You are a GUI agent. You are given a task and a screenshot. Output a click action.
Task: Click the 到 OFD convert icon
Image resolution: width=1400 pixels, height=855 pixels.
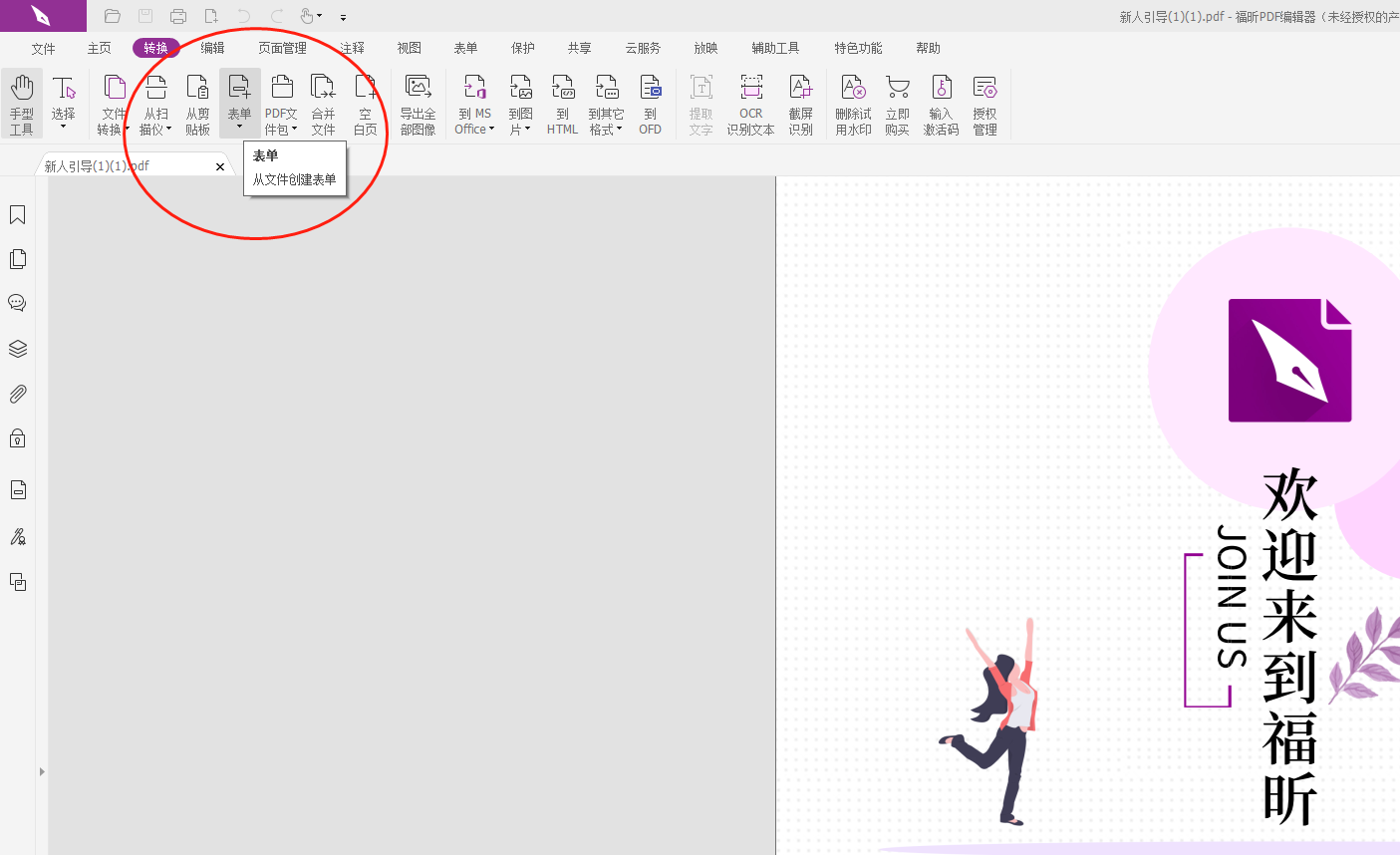pyautogui.click(x=650, y=104)
